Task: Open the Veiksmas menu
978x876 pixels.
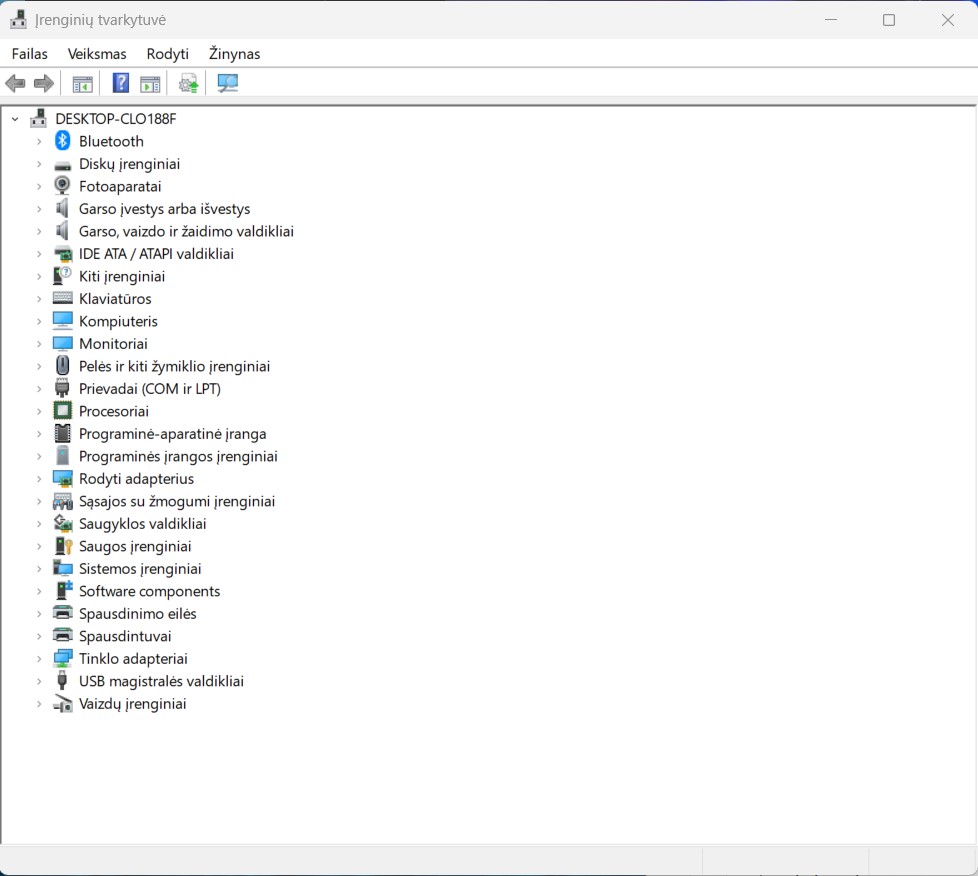Action: pos(97,54)
